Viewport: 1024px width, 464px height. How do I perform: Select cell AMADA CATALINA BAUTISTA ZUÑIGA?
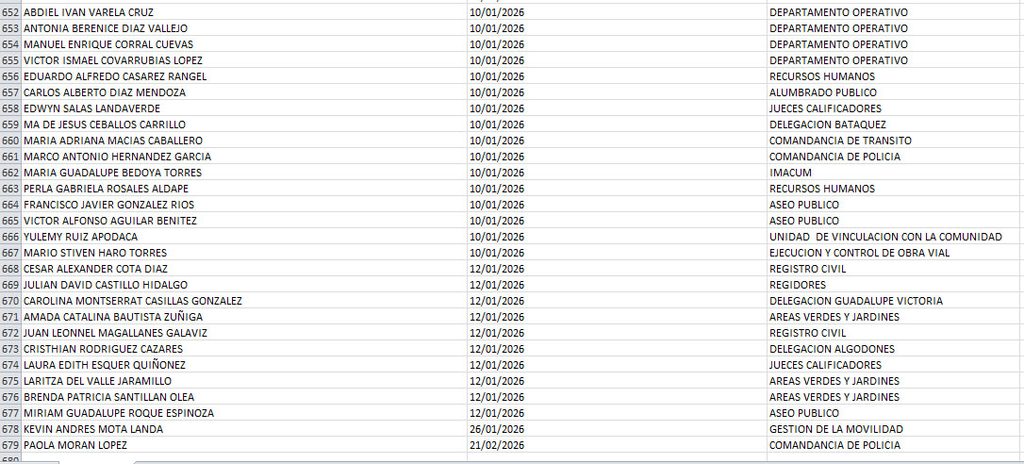point(244,316)
